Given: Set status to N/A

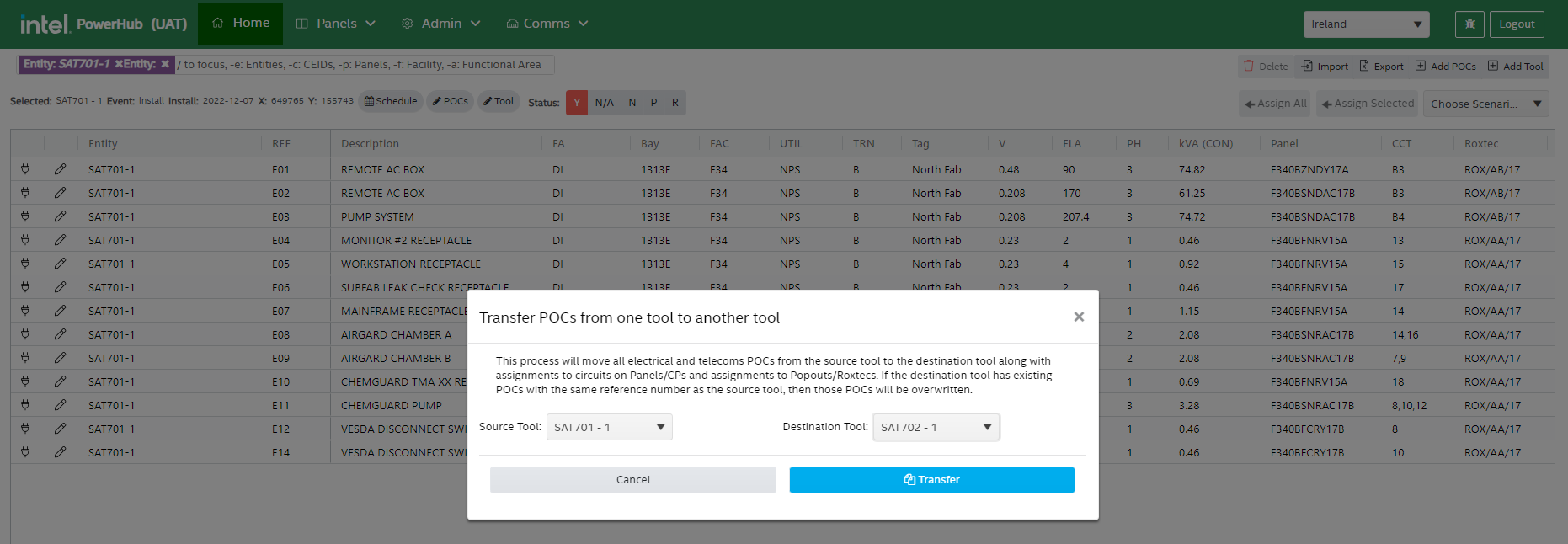Looking at the screenshot, I should click(604, 103).
